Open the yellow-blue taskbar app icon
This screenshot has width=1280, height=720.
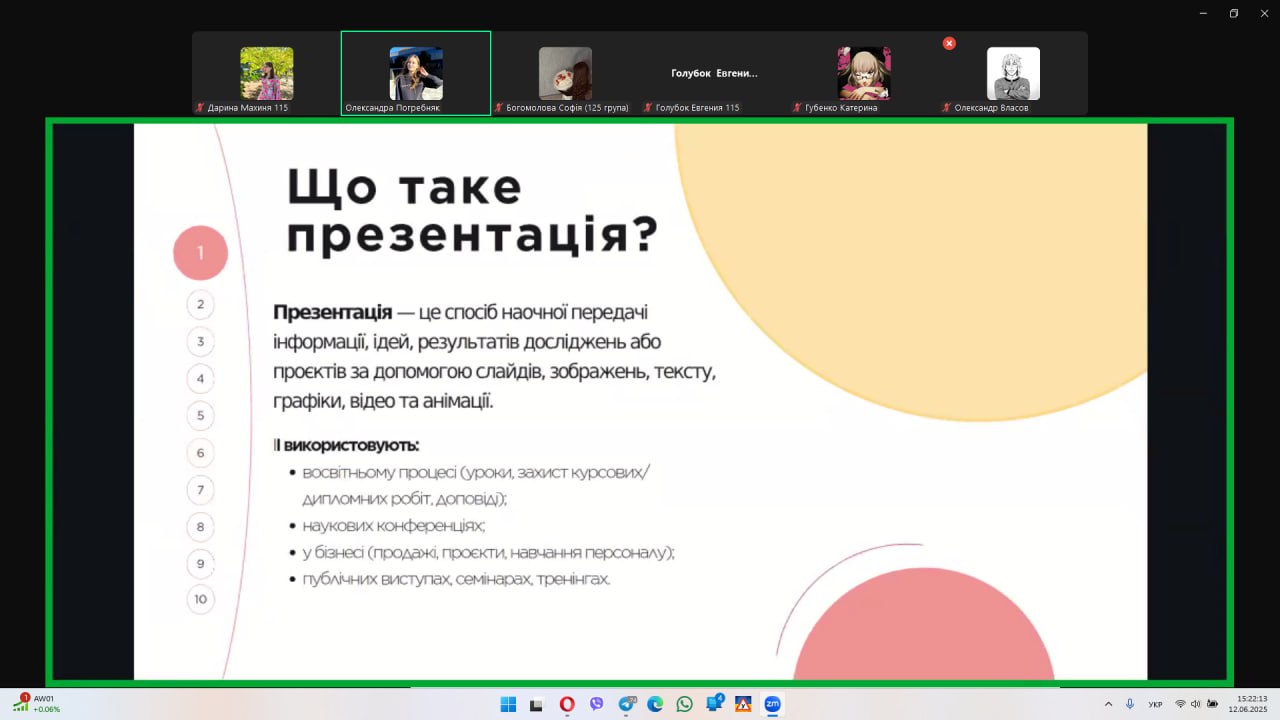pyautogui.click(x=743, y=704)
